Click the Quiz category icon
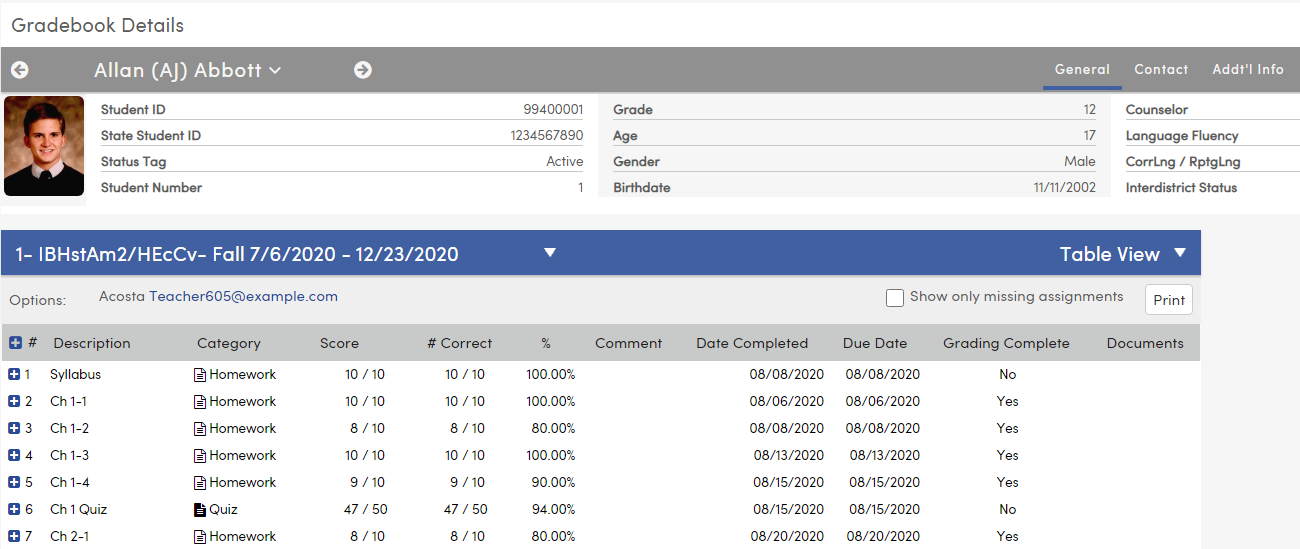The image size is (1300, 549). tap(200, 510)
